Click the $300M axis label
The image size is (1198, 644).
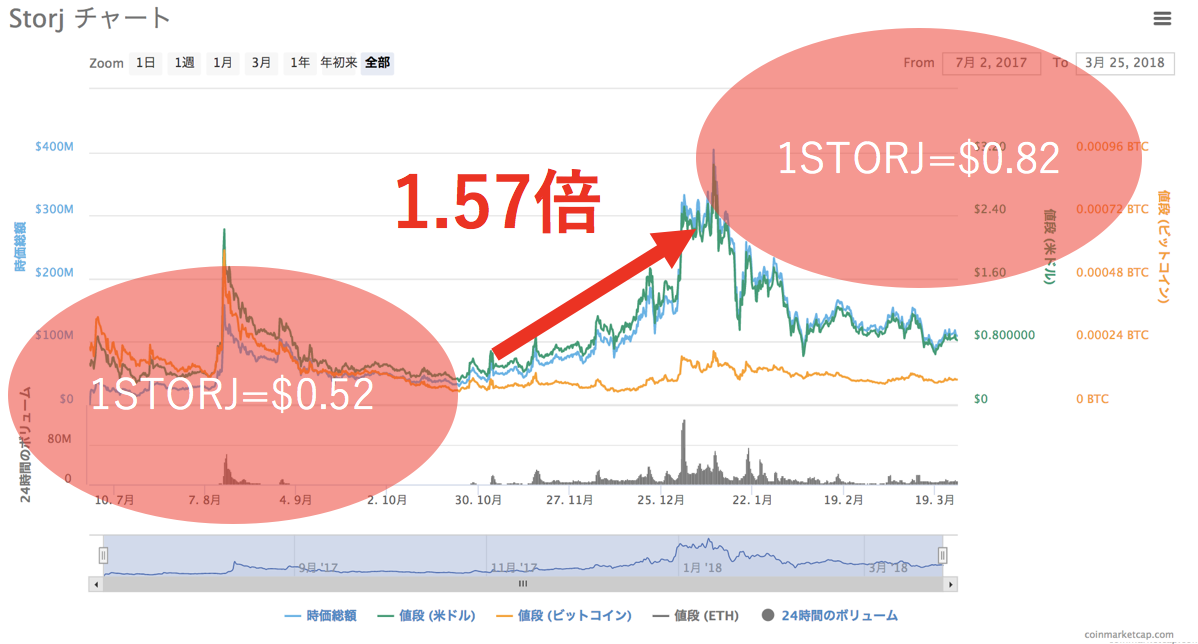pos(54,209)
